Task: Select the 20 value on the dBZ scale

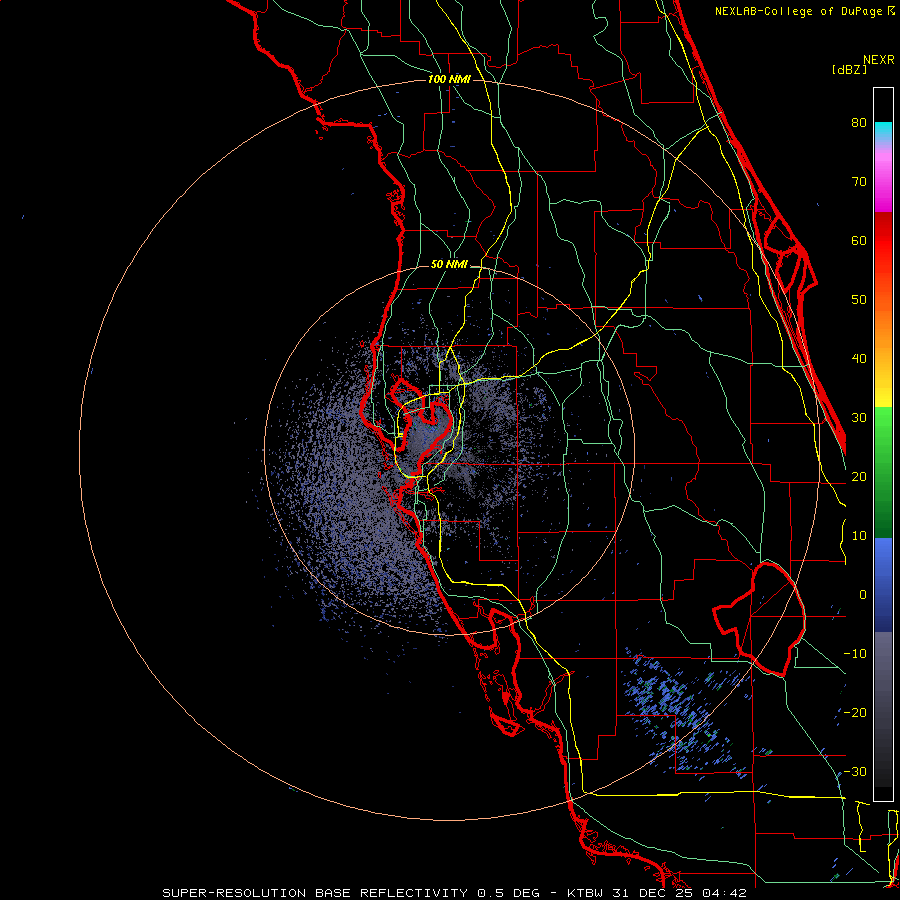Action: coord(859,476)
